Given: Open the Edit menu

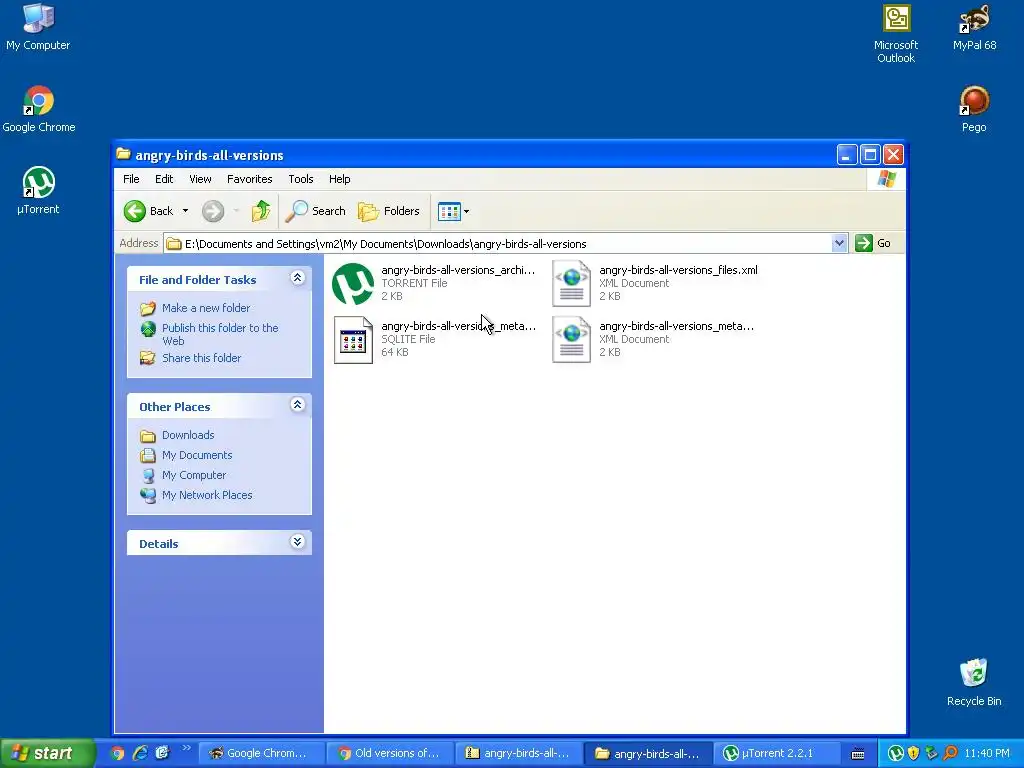Looking at the screenshot, I should click(x=164, y=179).
